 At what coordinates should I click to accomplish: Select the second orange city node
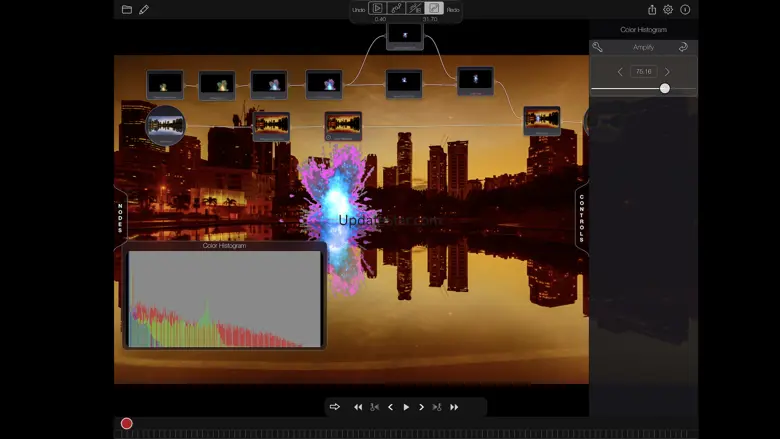click(x=343, y=126)
